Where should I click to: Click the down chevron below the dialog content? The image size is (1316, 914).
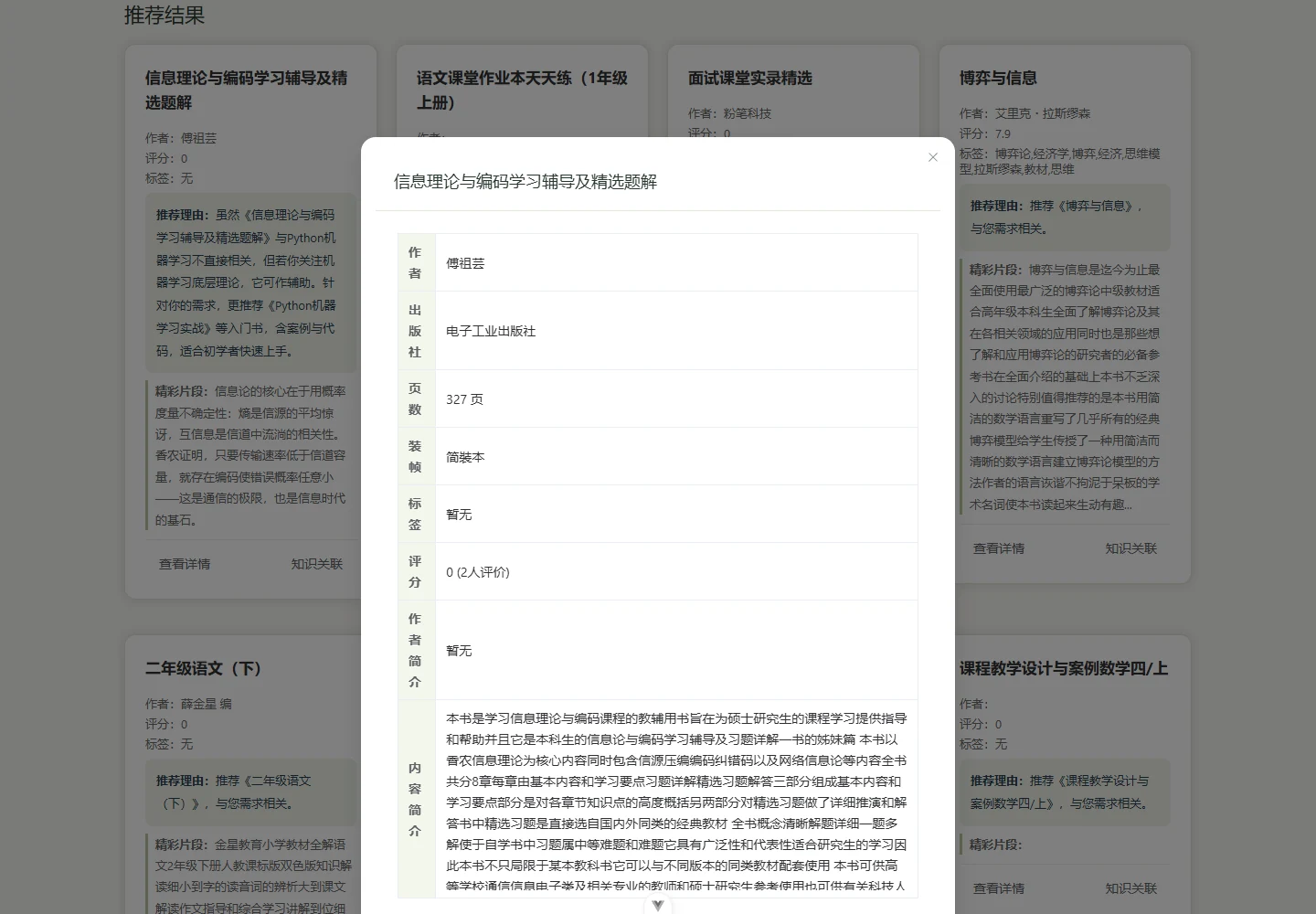(x=657, y=905)
